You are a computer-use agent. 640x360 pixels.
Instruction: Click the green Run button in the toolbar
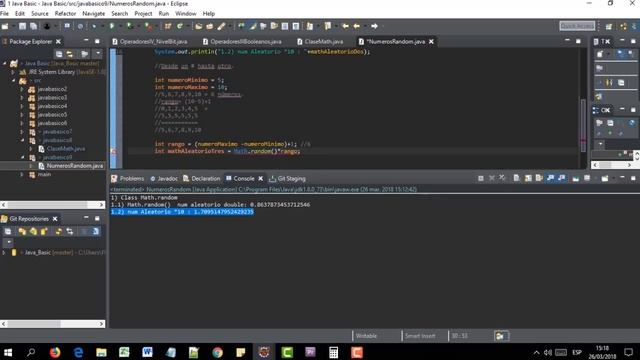point(112,26)
